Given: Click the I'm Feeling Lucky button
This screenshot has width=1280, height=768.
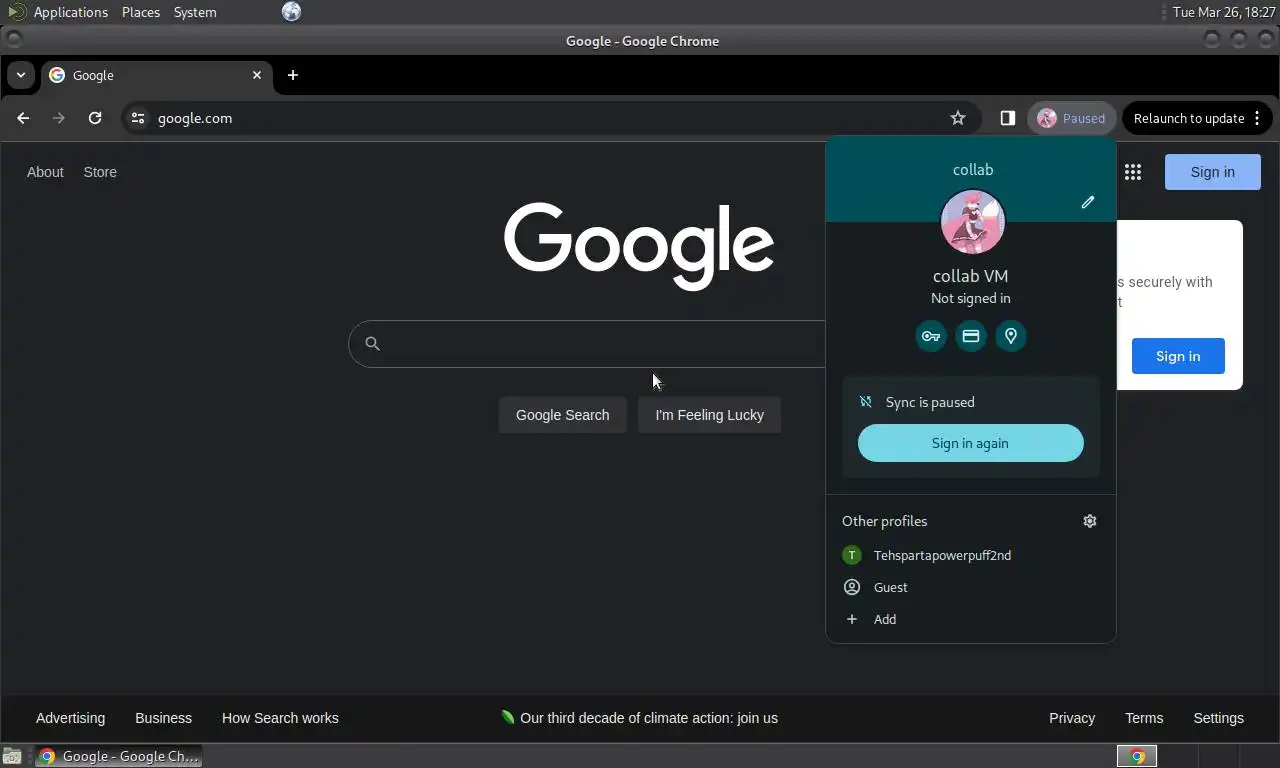Looking at the screenshot, I should [709, 415].
